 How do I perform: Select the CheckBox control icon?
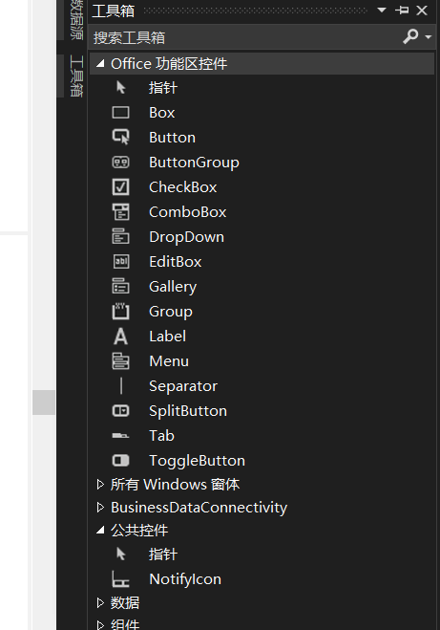(x=121, y=187)
